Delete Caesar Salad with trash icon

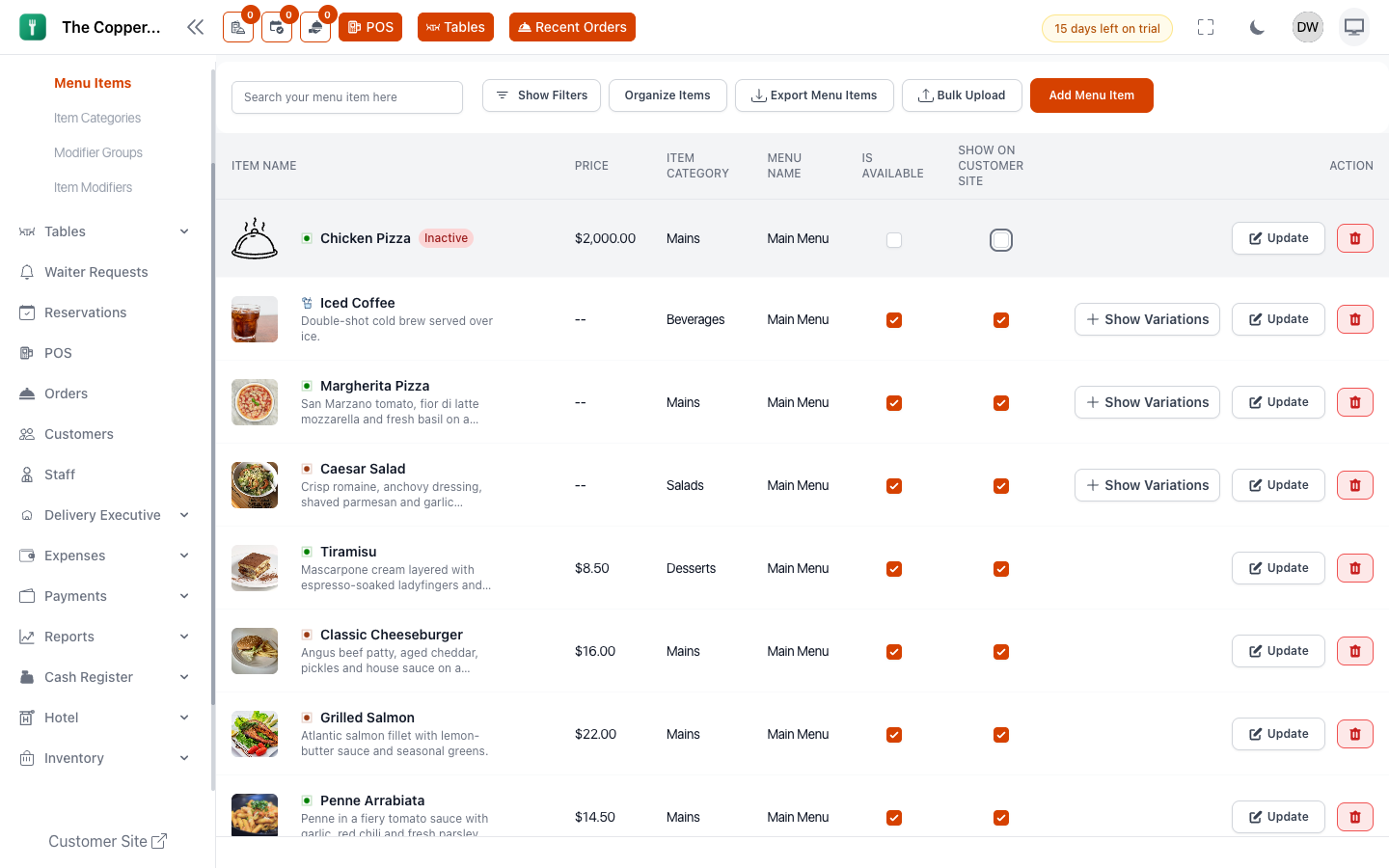click(x=1355, y=485)
